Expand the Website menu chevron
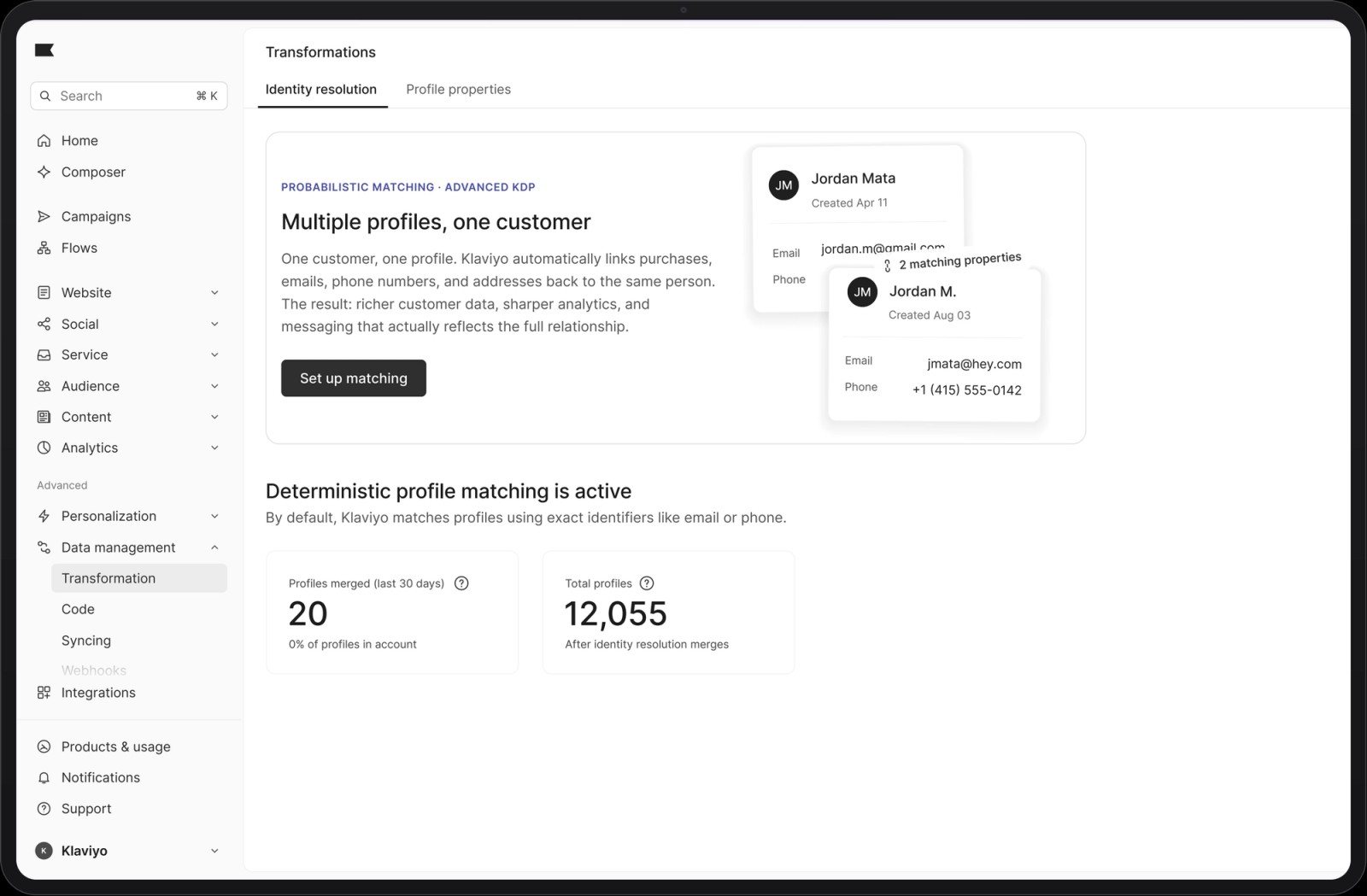The width and height of the screenshot is (1367, 896). click(214, 293)
